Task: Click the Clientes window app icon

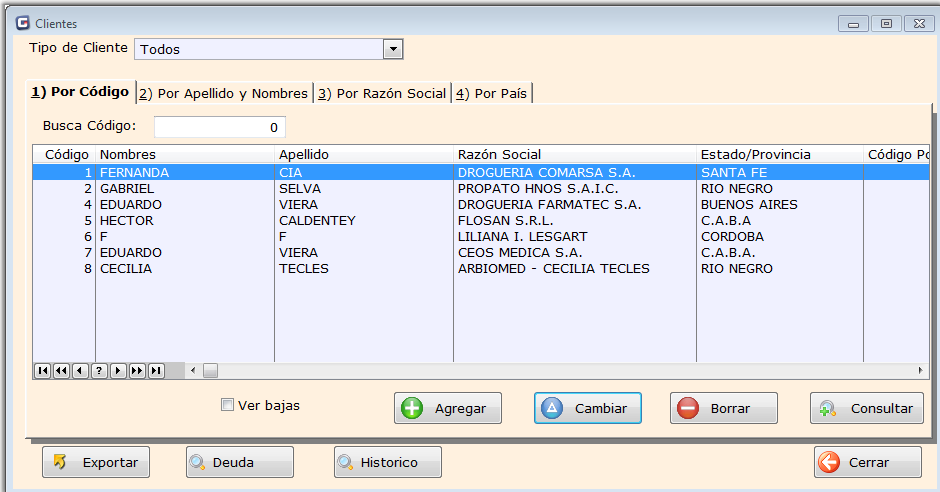Action: (x=22, y=23)
